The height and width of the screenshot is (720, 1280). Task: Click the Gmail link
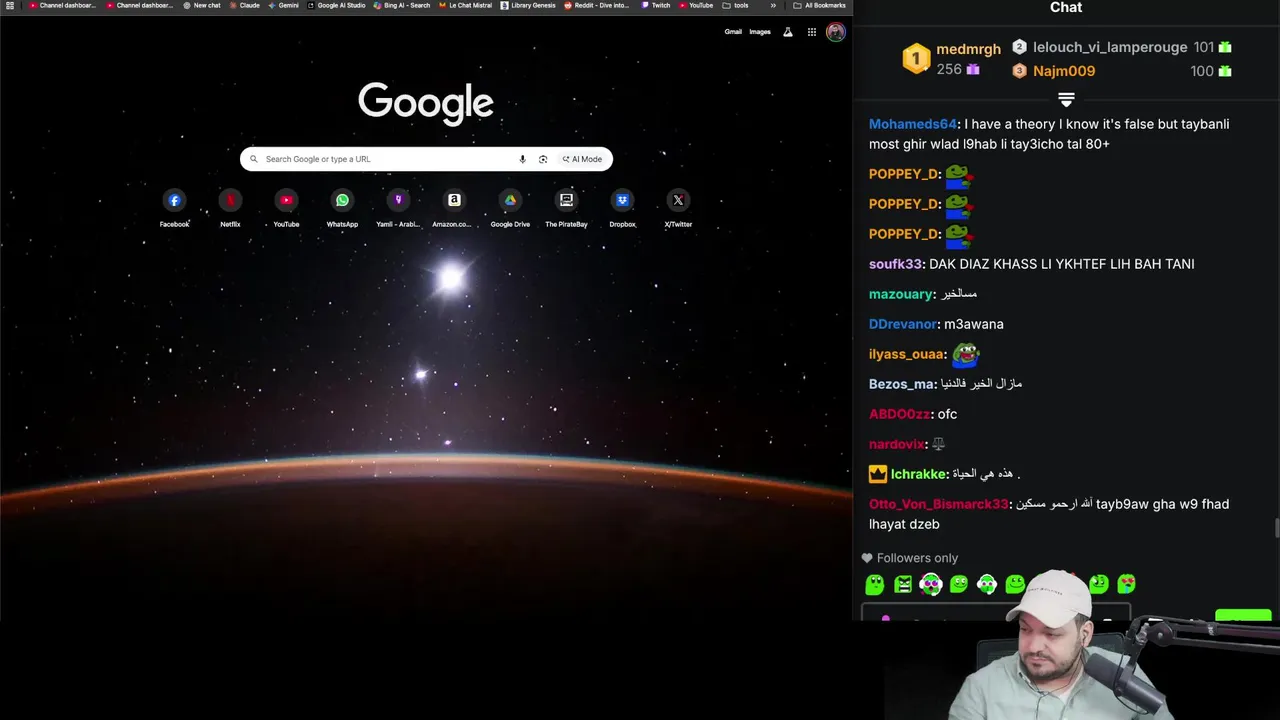coord(733,32)
